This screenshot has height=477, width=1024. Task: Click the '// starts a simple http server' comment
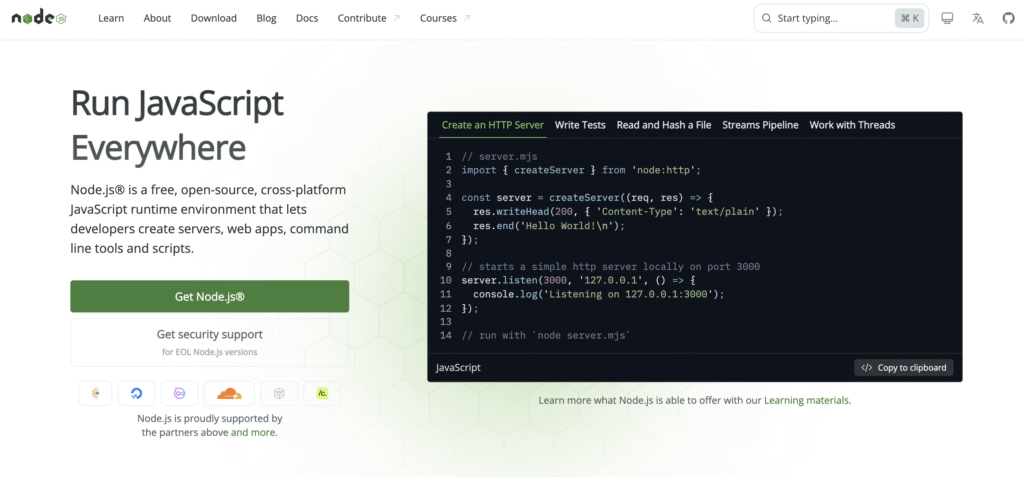tap(610, 267)
